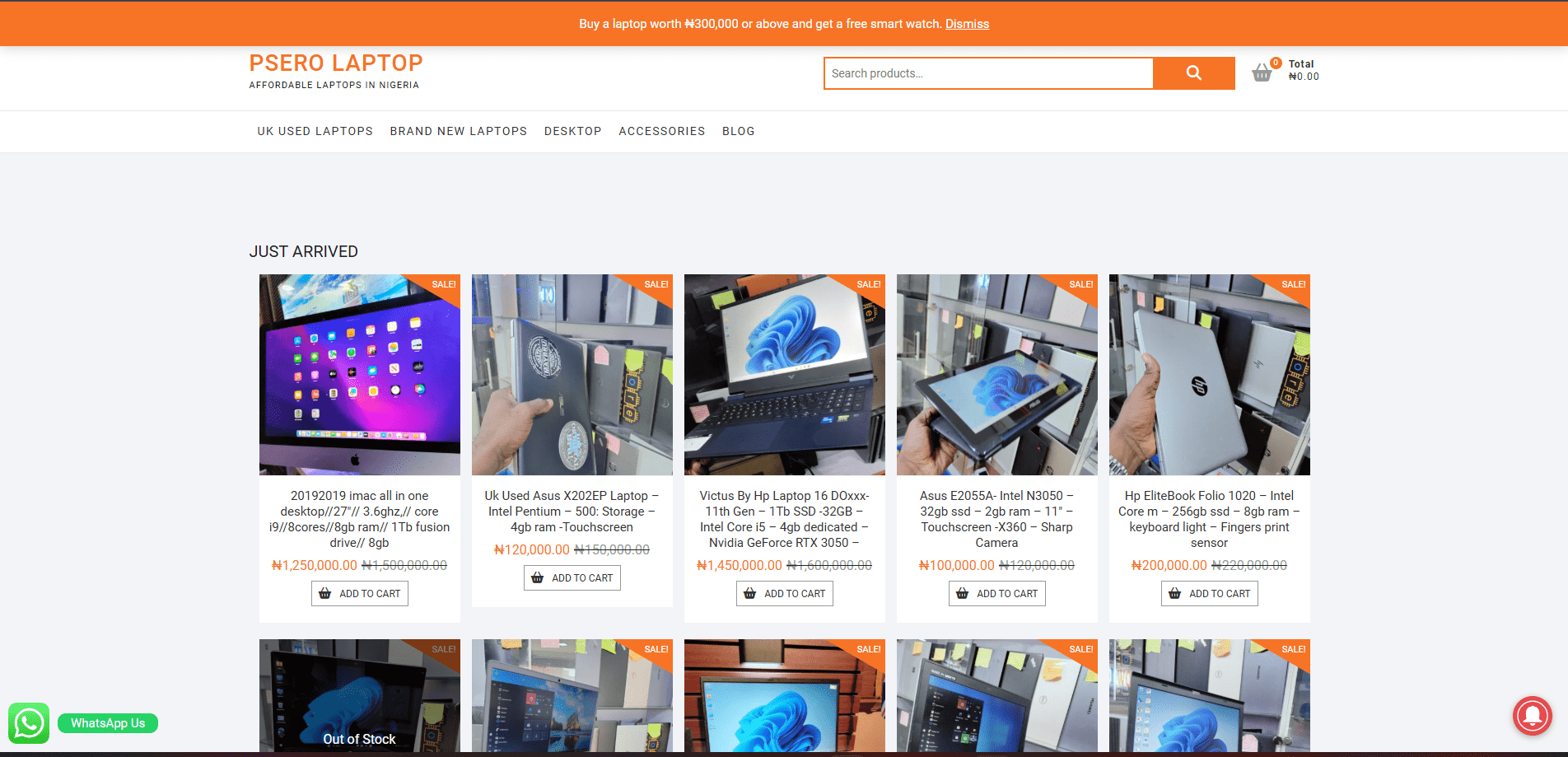The image size is (1568, 757).
Task: Open the Out of Stock product image
Action: pyautogui.click(x=360, y=696)
